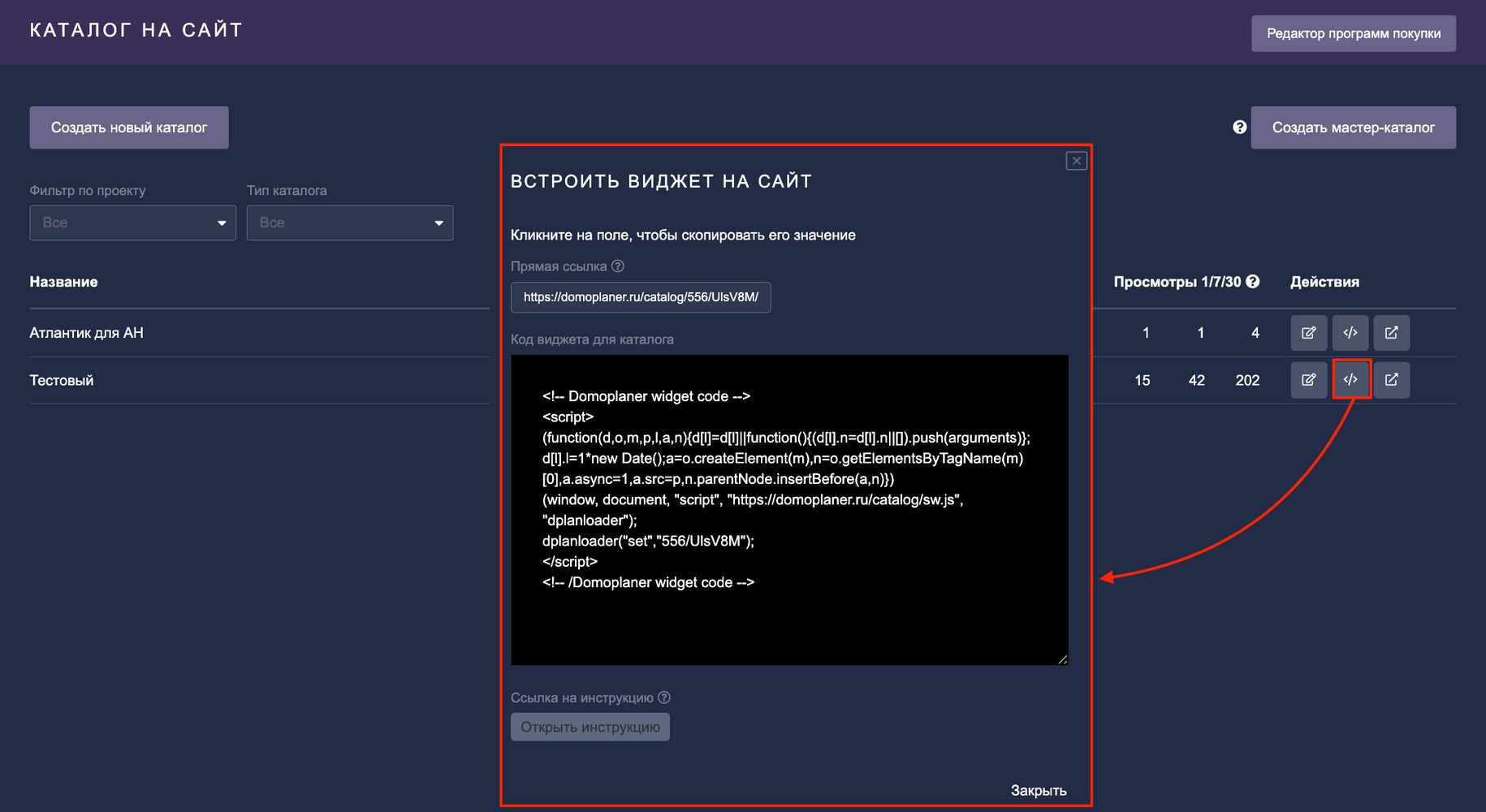
Task: Click Открыть инструкцию button
Action: (590, 727)
